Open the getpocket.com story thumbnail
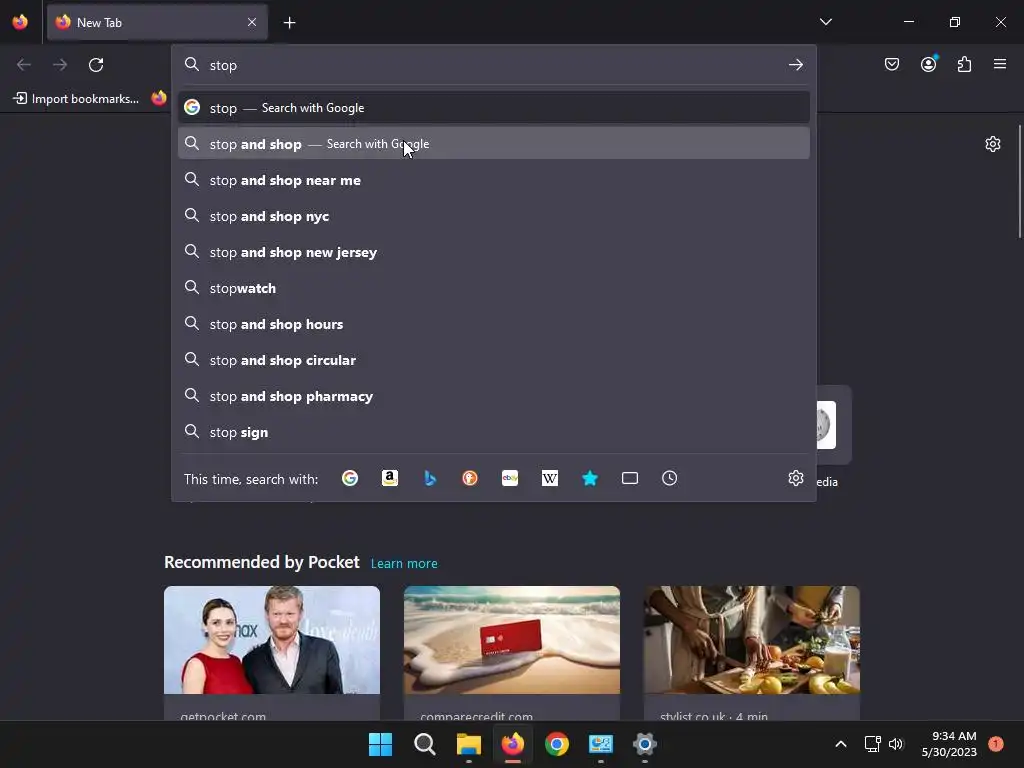 (272, 640)
